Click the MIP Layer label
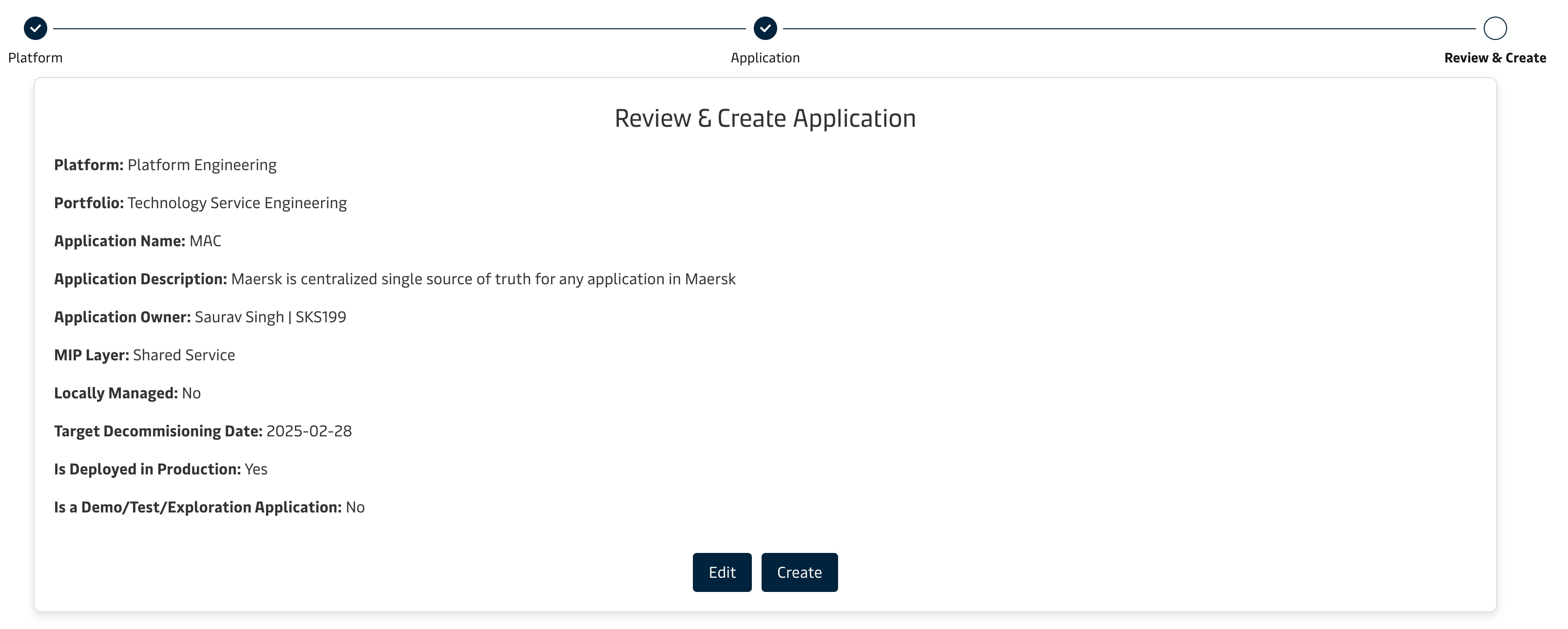 91,355
